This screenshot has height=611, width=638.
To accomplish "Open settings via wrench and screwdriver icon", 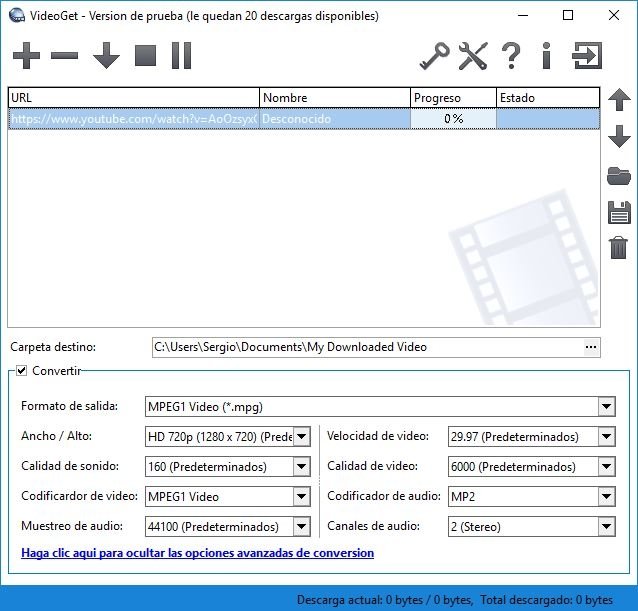I will [473, 56].
